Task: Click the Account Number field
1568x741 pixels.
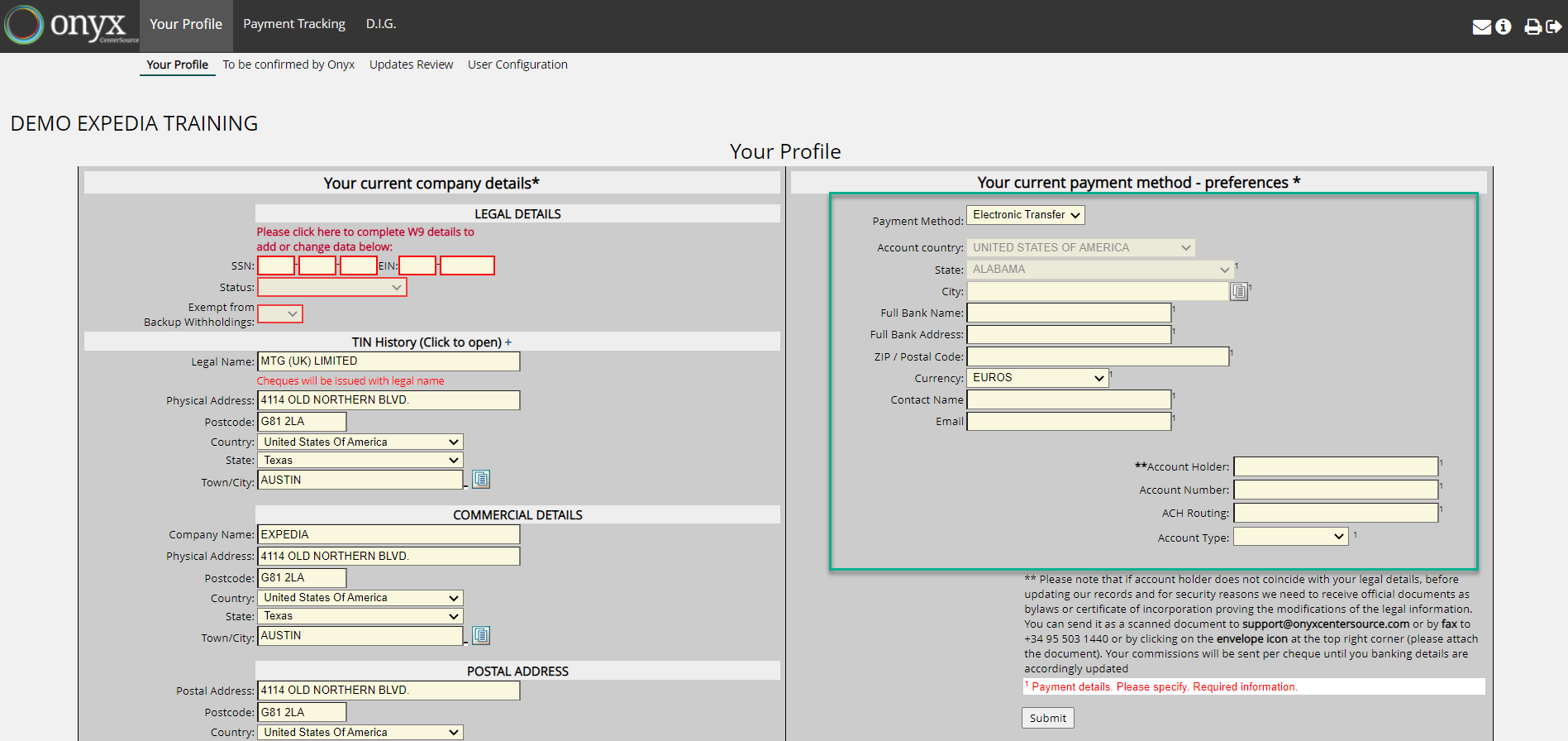Action: coord(1336,490)
